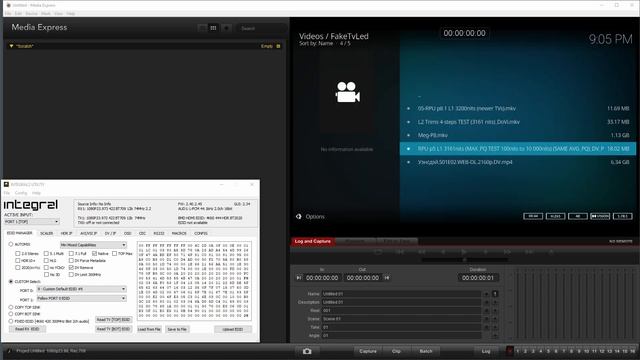This screenshot has width=640, height=360.
Task: Check the 5.1 Multi checkbox
Action: pyautogui.click(x=46, y=253)
